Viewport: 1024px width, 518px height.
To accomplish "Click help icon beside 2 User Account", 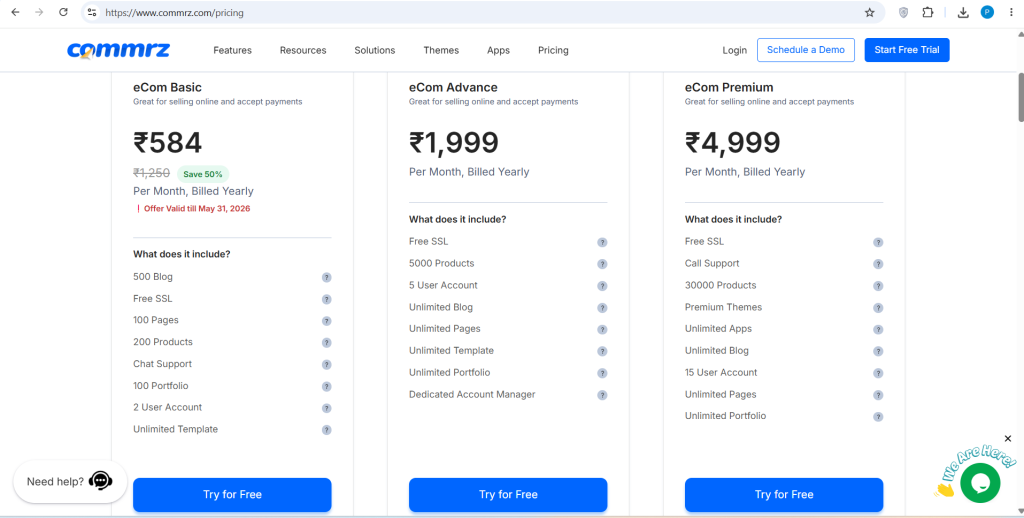I will [327, 408].
